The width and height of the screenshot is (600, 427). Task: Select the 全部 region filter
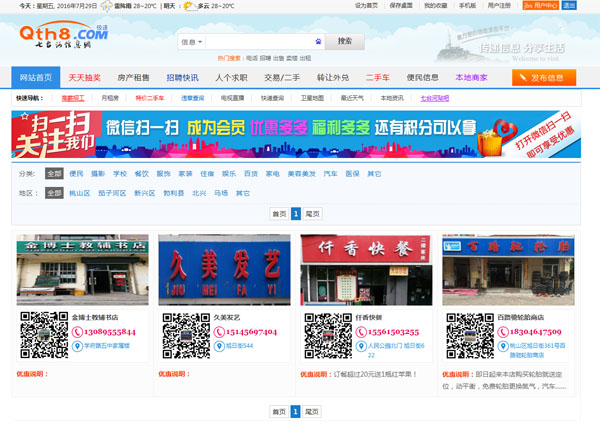coord(54,193)
